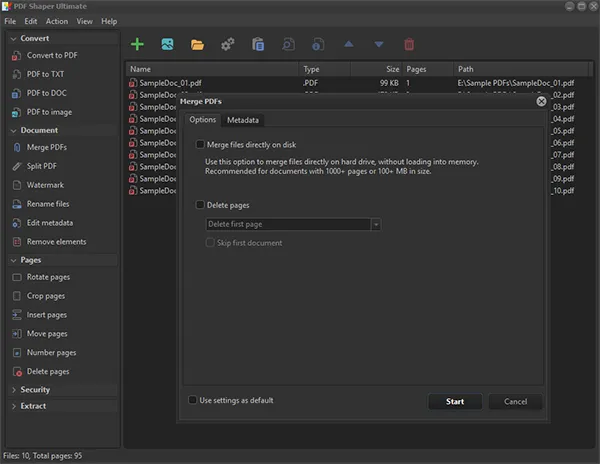This screenshot has height=464, width=600.
Task: Close the Merge PDFs dialog
Action: (x=541, y=101)
